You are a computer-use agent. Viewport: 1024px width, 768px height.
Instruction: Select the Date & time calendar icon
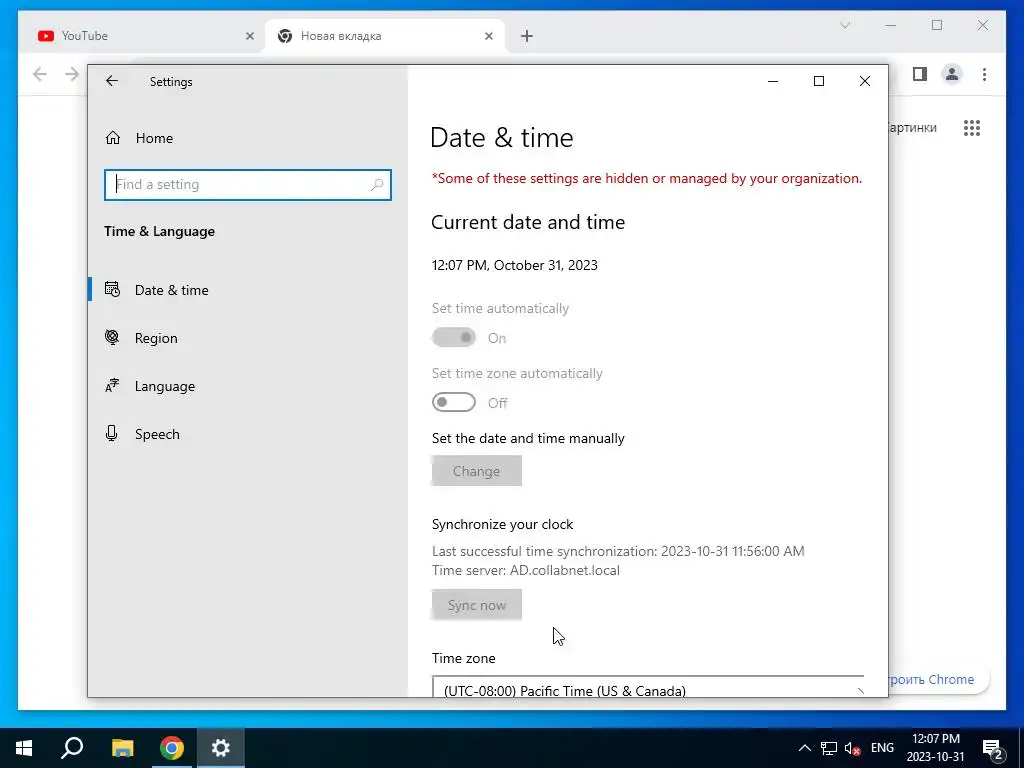[112, 289]
